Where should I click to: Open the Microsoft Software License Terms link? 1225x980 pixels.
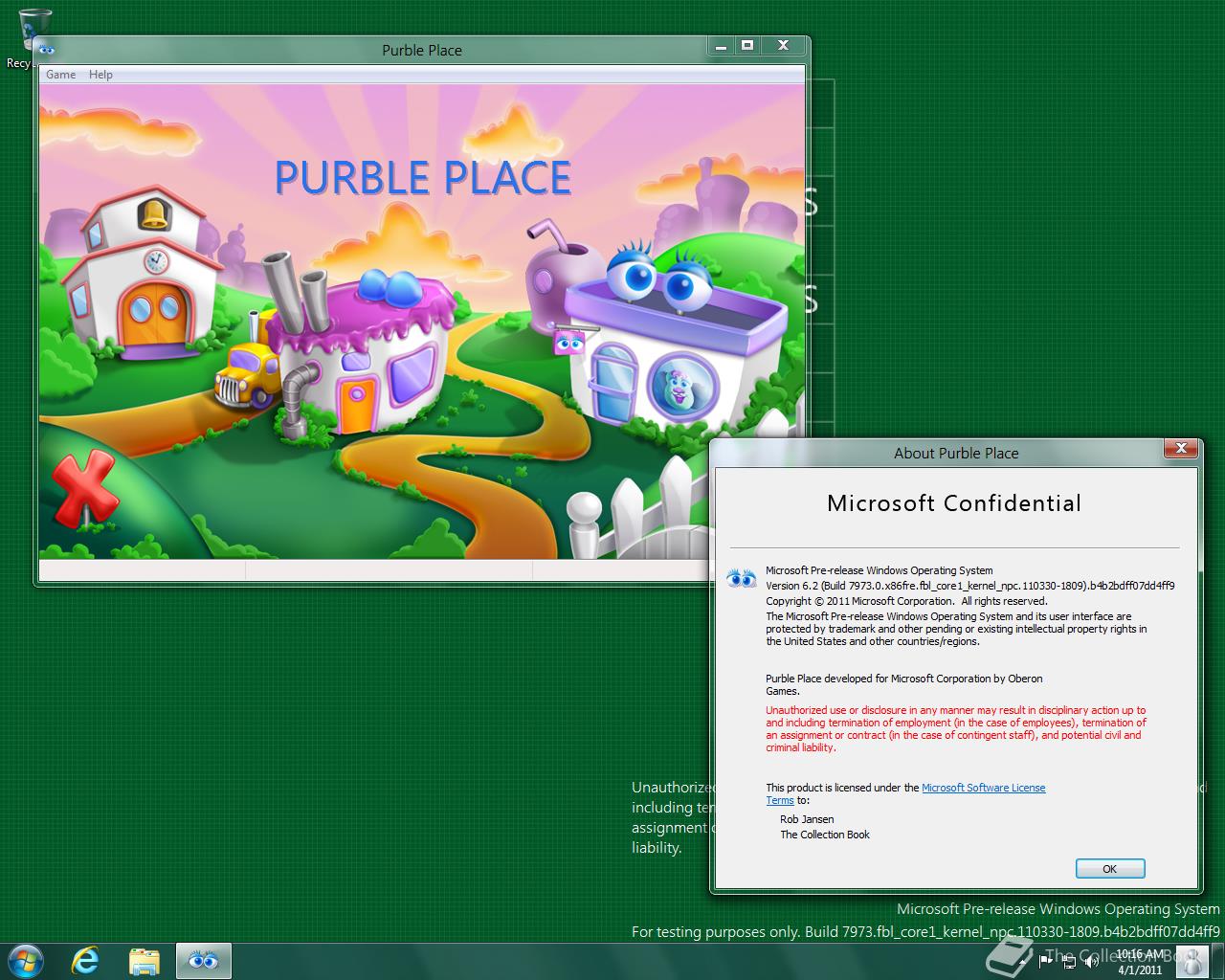tap(983, 788)
